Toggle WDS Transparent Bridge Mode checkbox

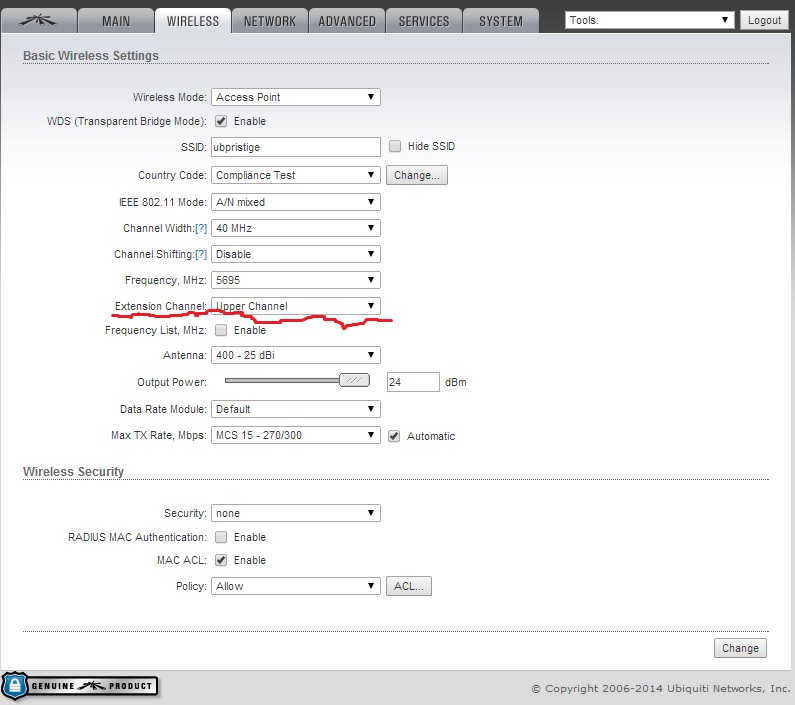point(221,121)
